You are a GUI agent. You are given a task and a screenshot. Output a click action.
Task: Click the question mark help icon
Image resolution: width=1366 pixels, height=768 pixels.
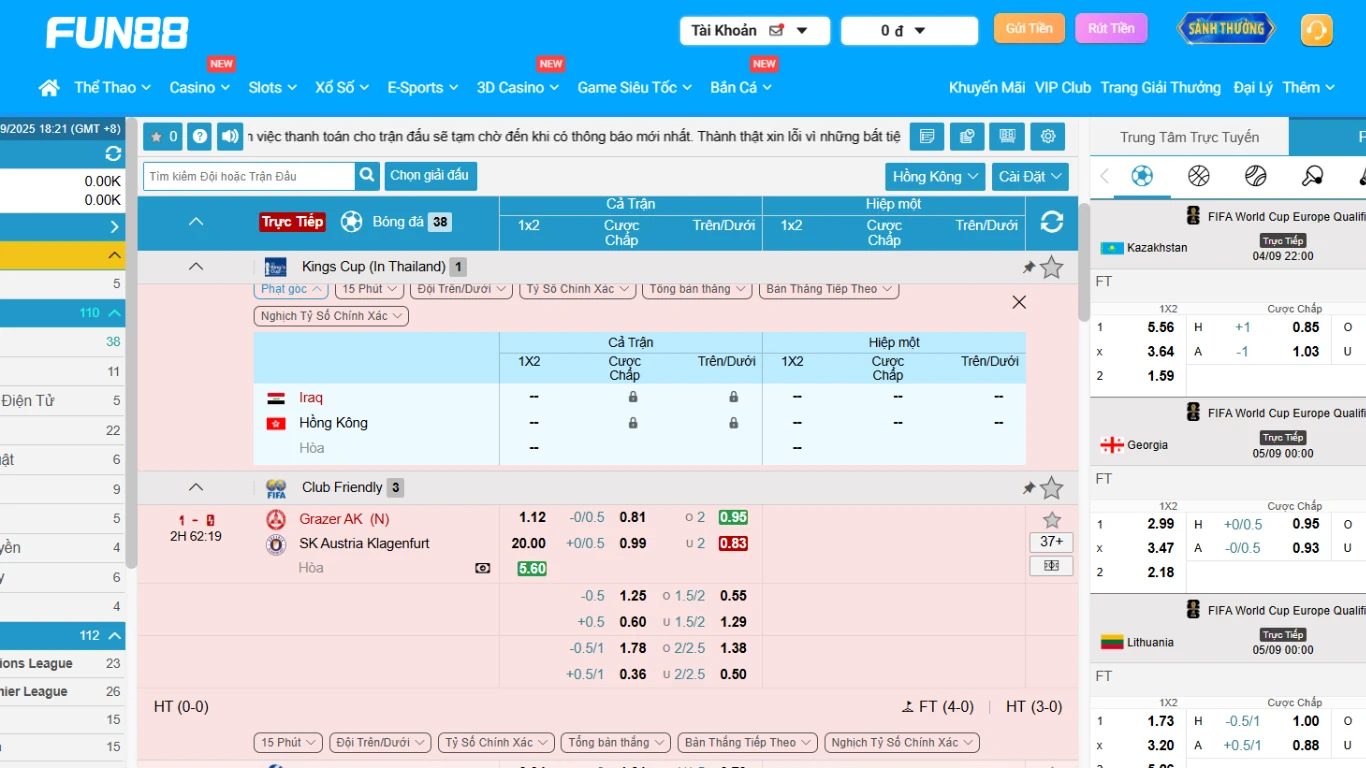[199, 136]
